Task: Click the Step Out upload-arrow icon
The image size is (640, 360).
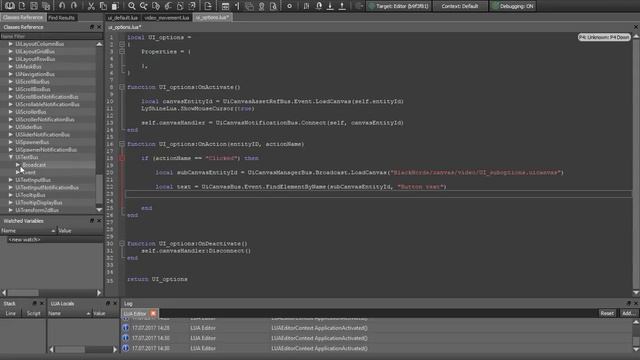Action: [x=342, y=6]
